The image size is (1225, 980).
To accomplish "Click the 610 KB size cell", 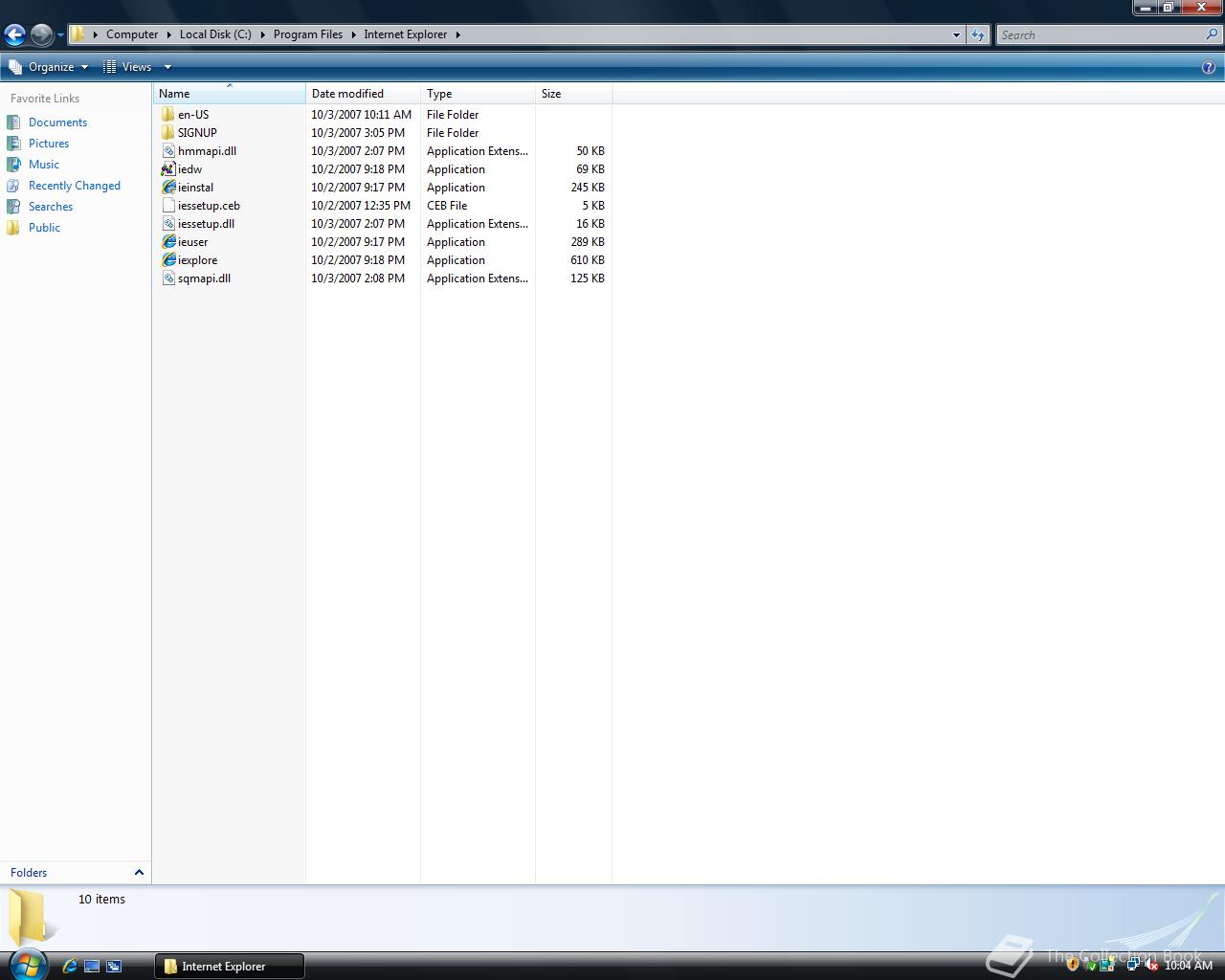I will tap(588, 260).
